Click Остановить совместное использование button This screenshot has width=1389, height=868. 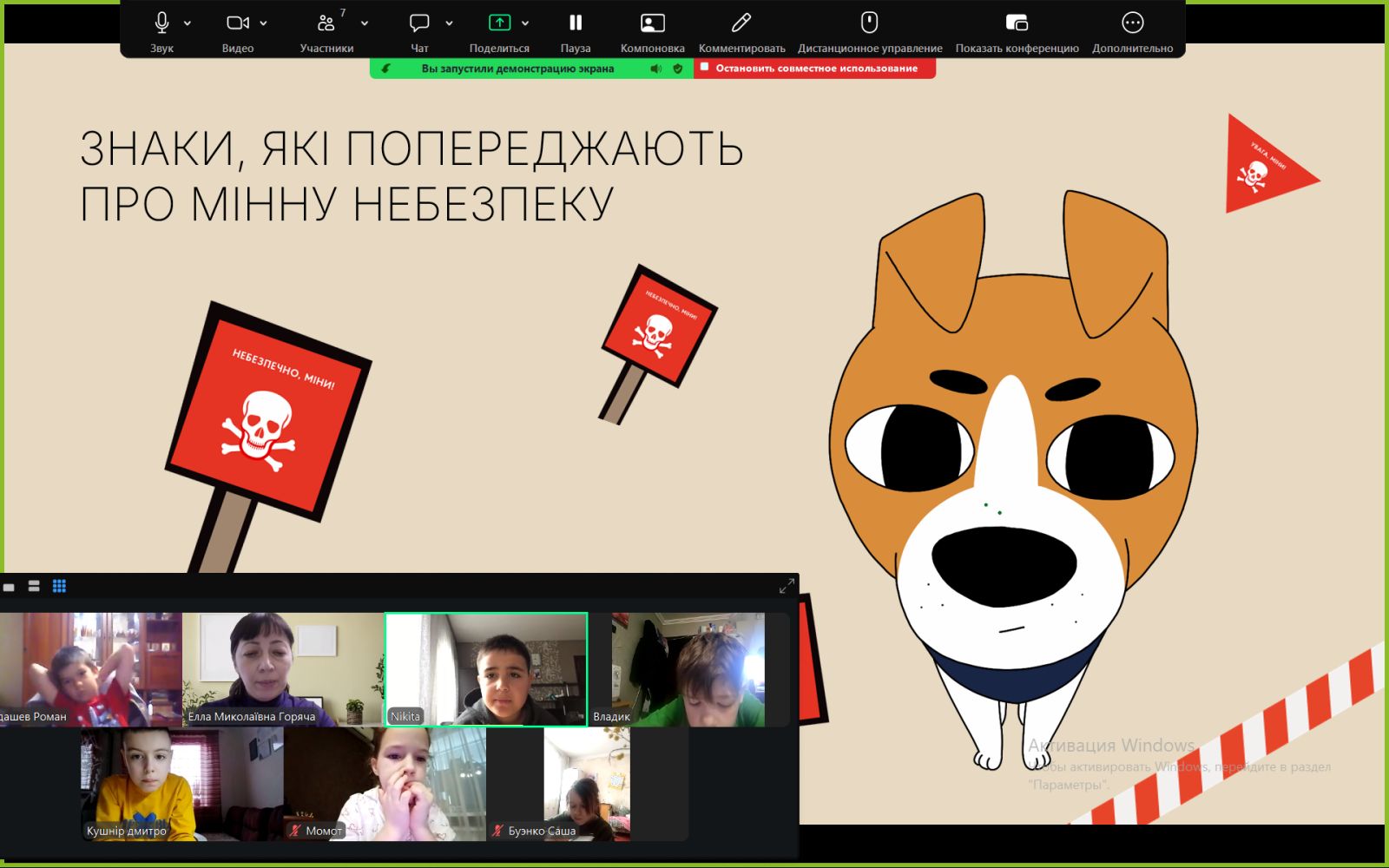(814, 69)
